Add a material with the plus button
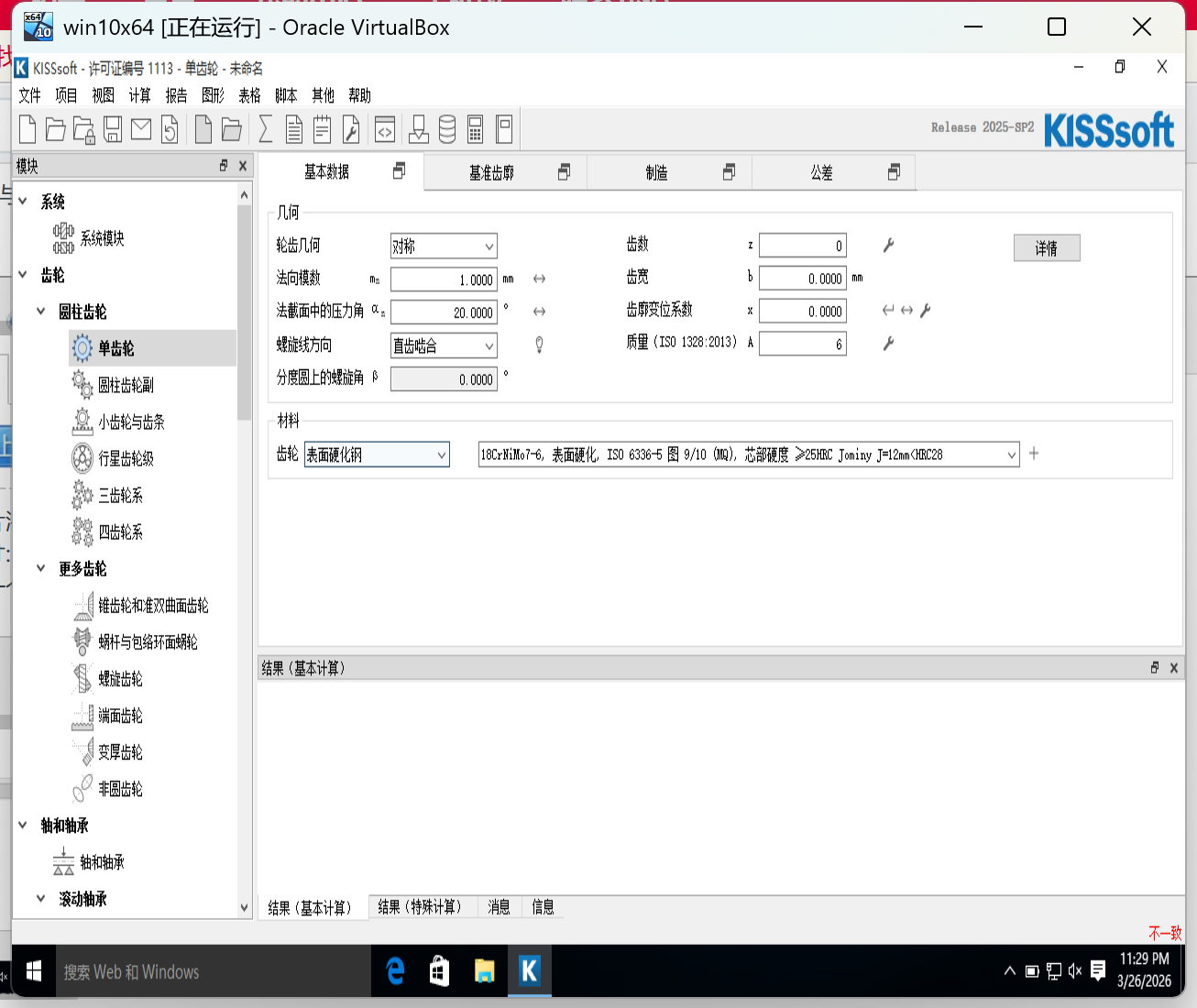The width and height of the screenshot is (1197, 1008). [1034, 453]
